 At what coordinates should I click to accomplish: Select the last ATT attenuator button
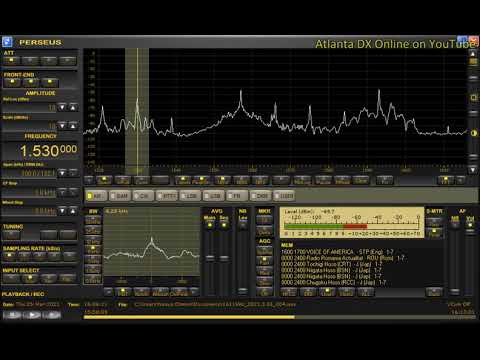[68, 61]
